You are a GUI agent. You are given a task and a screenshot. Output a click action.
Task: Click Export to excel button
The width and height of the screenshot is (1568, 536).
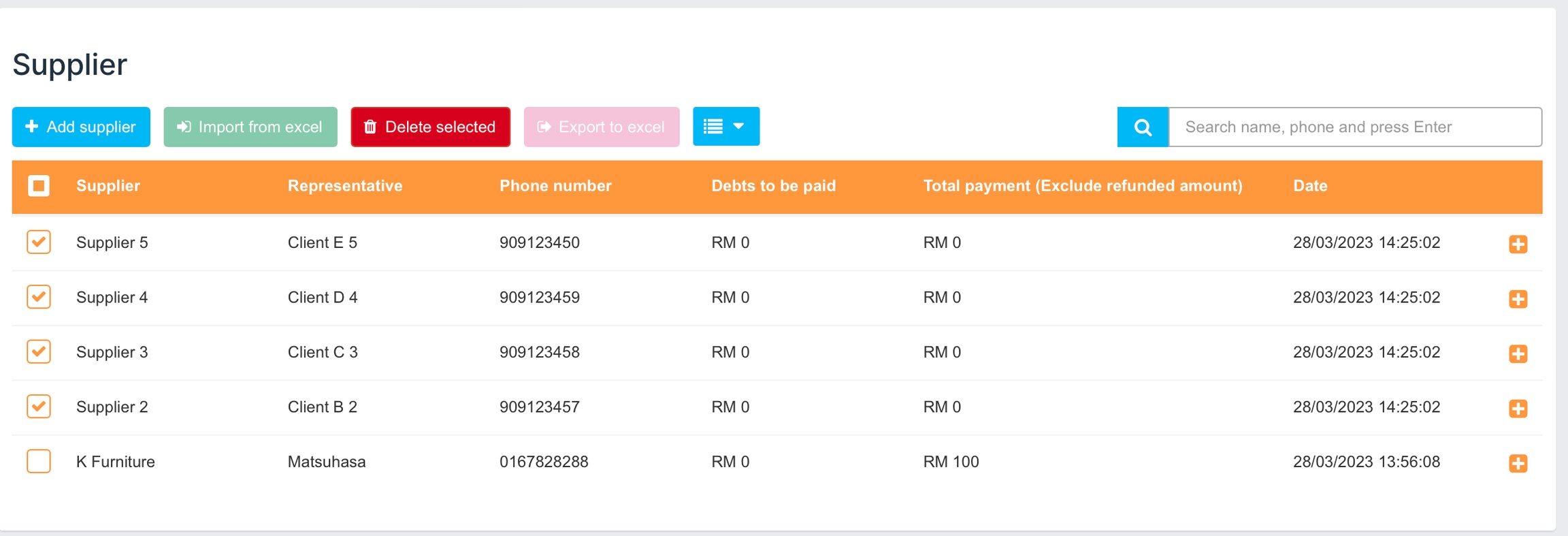click(601, 127)
